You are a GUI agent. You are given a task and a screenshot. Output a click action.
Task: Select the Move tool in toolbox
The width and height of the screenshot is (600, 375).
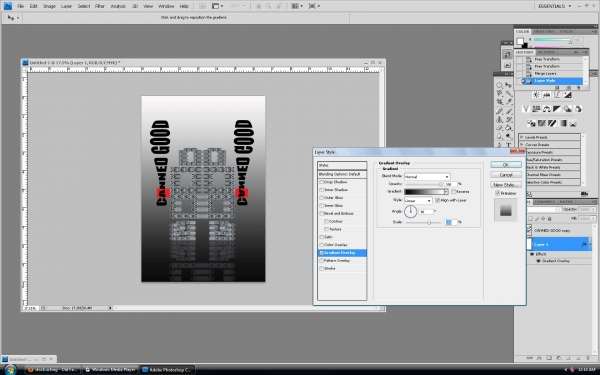point(509,85)
